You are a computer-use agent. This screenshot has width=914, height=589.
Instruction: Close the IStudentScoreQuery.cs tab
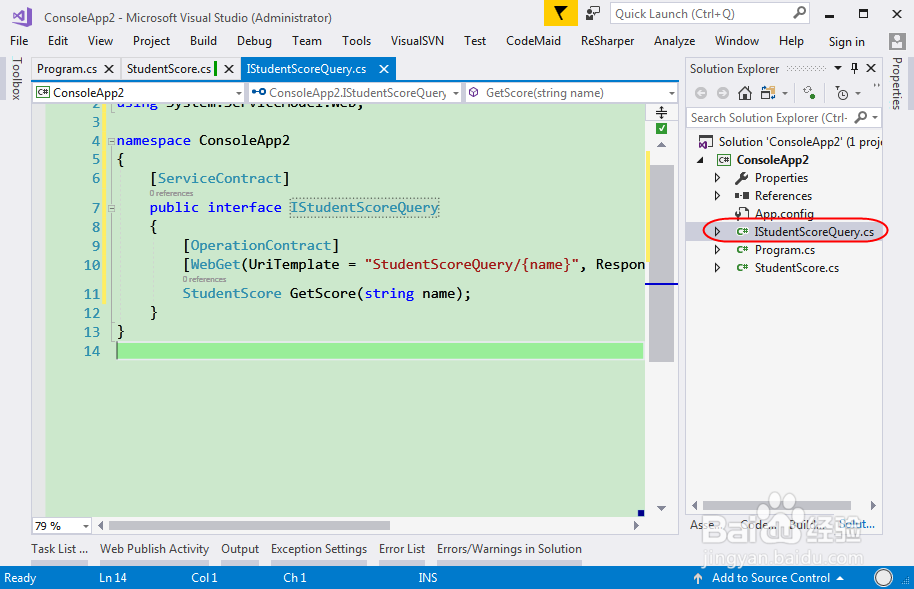click(x=384, y=69)
